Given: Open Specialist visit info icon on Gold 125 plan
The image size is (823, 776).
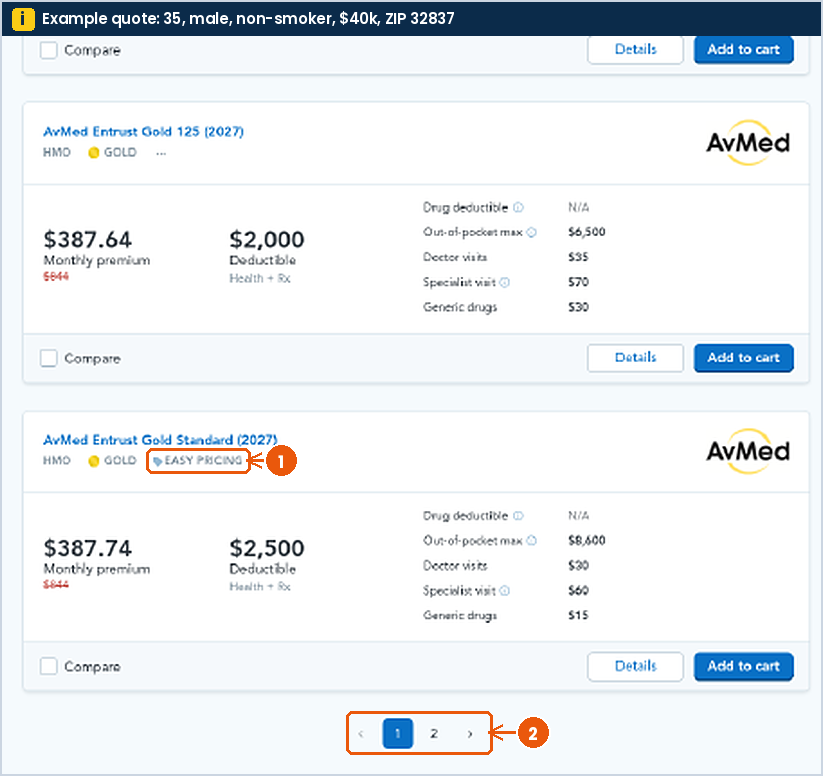Looking at the screenshot, I should 504,282.
